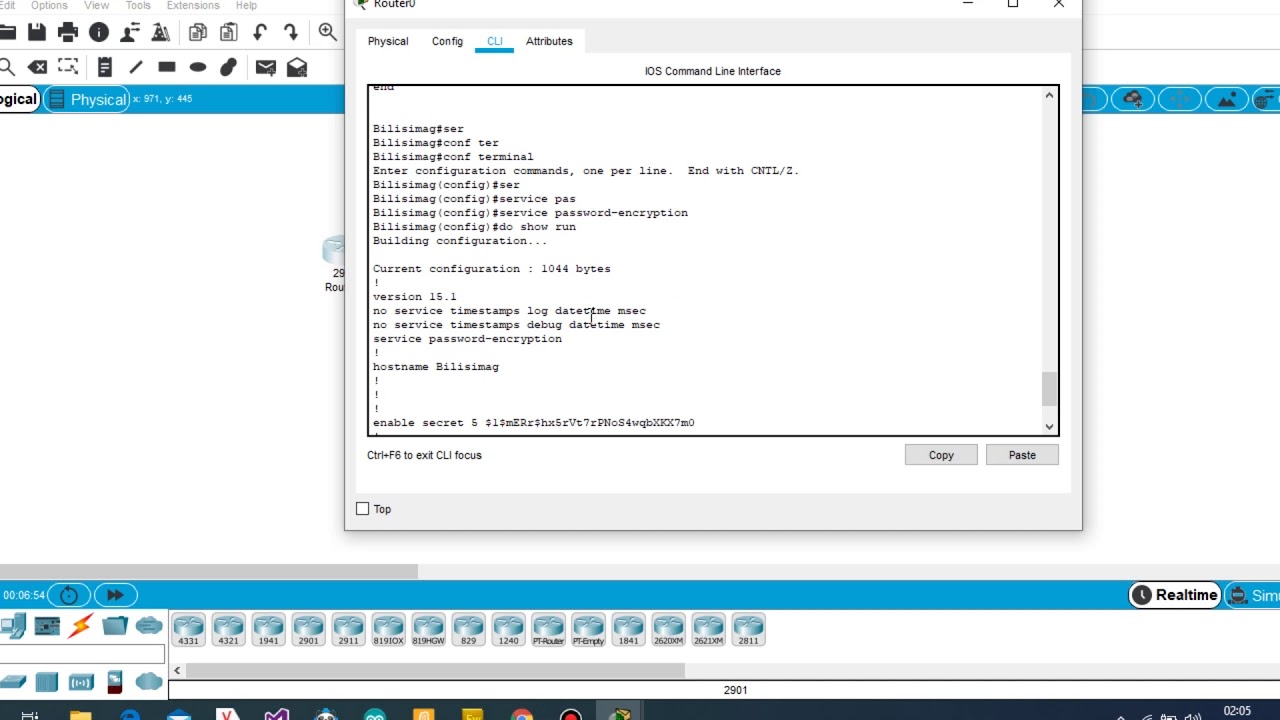Enable the Top checkbox in Router0
1280x720 pixels.
tap(362, 509)
